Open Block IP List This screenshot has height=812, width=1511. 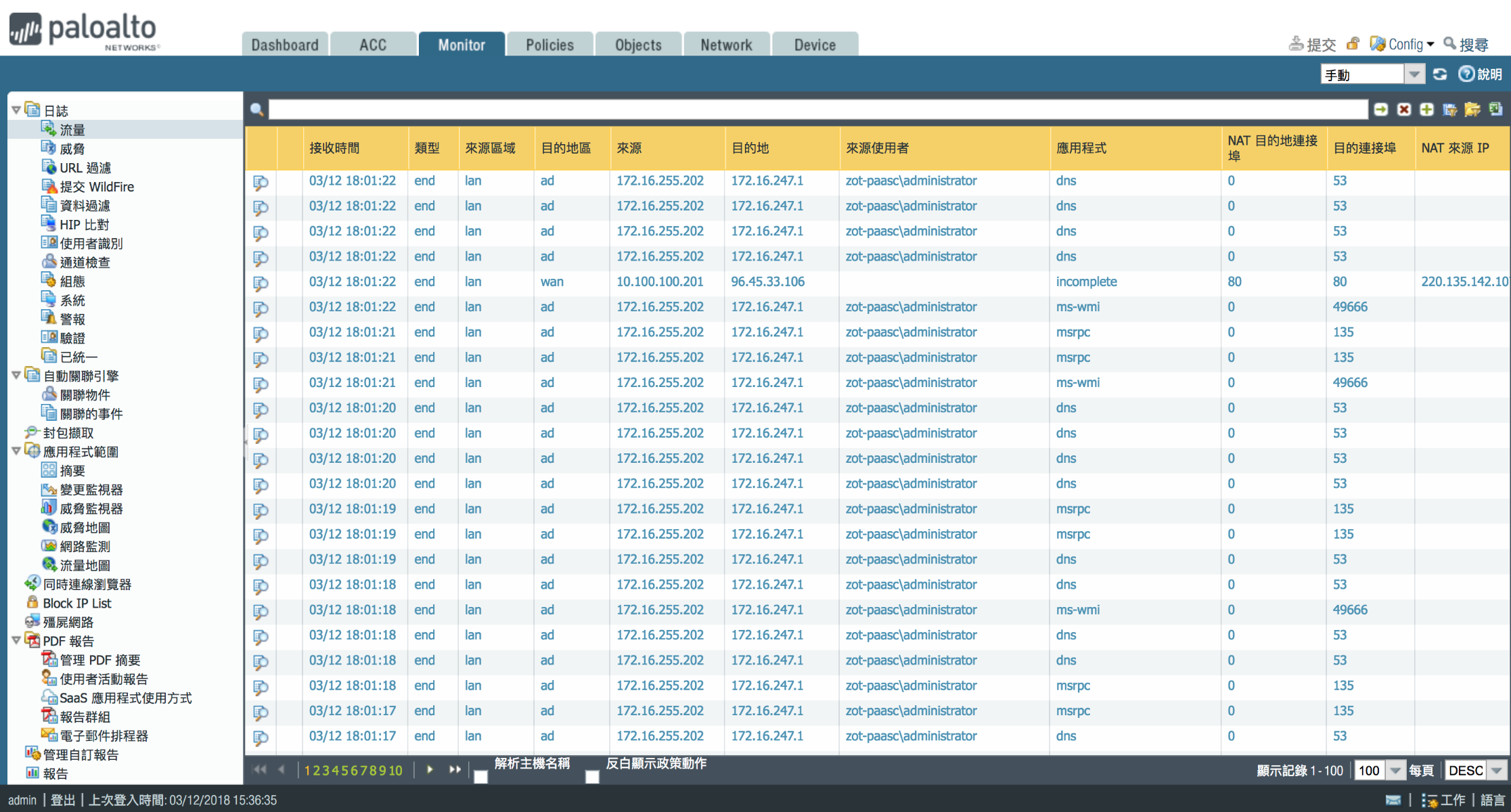76,603
